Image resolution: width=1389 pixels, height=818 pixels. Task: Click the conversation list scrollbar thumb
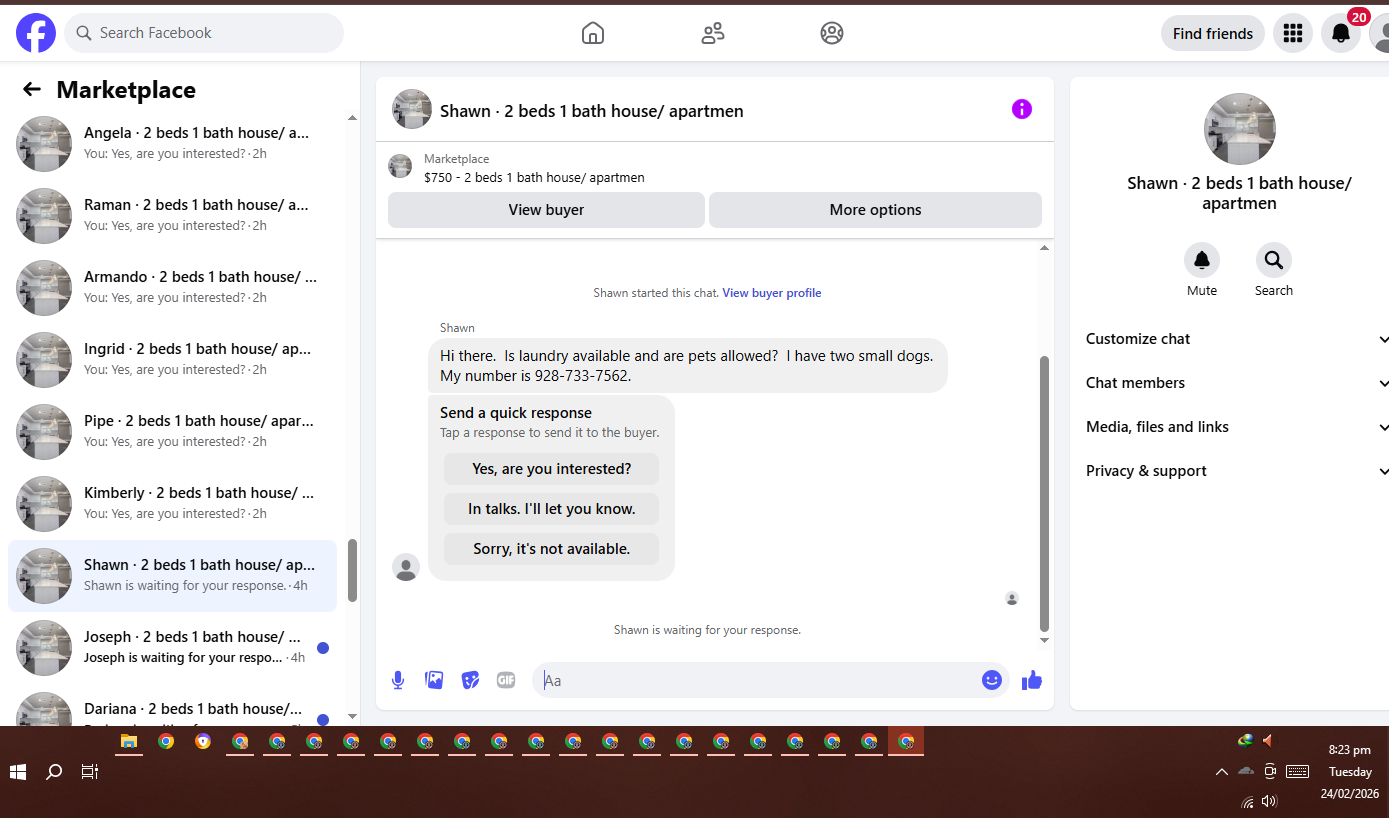tap(352, 570)
